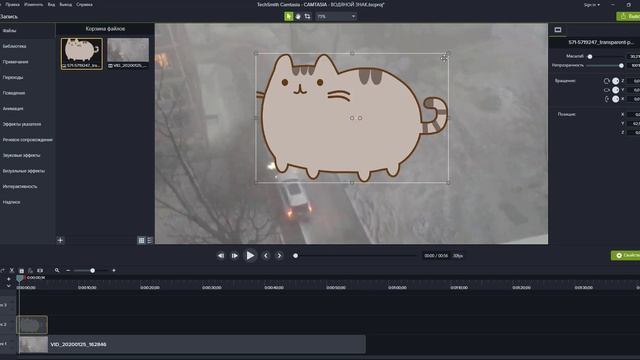Open the Вид menu
This screenshot has height=360, width=640.
51,4
